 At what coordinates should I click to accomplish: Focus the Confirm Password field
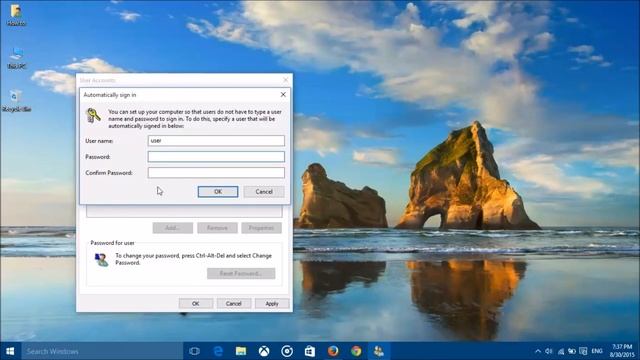tap(216, 172)
